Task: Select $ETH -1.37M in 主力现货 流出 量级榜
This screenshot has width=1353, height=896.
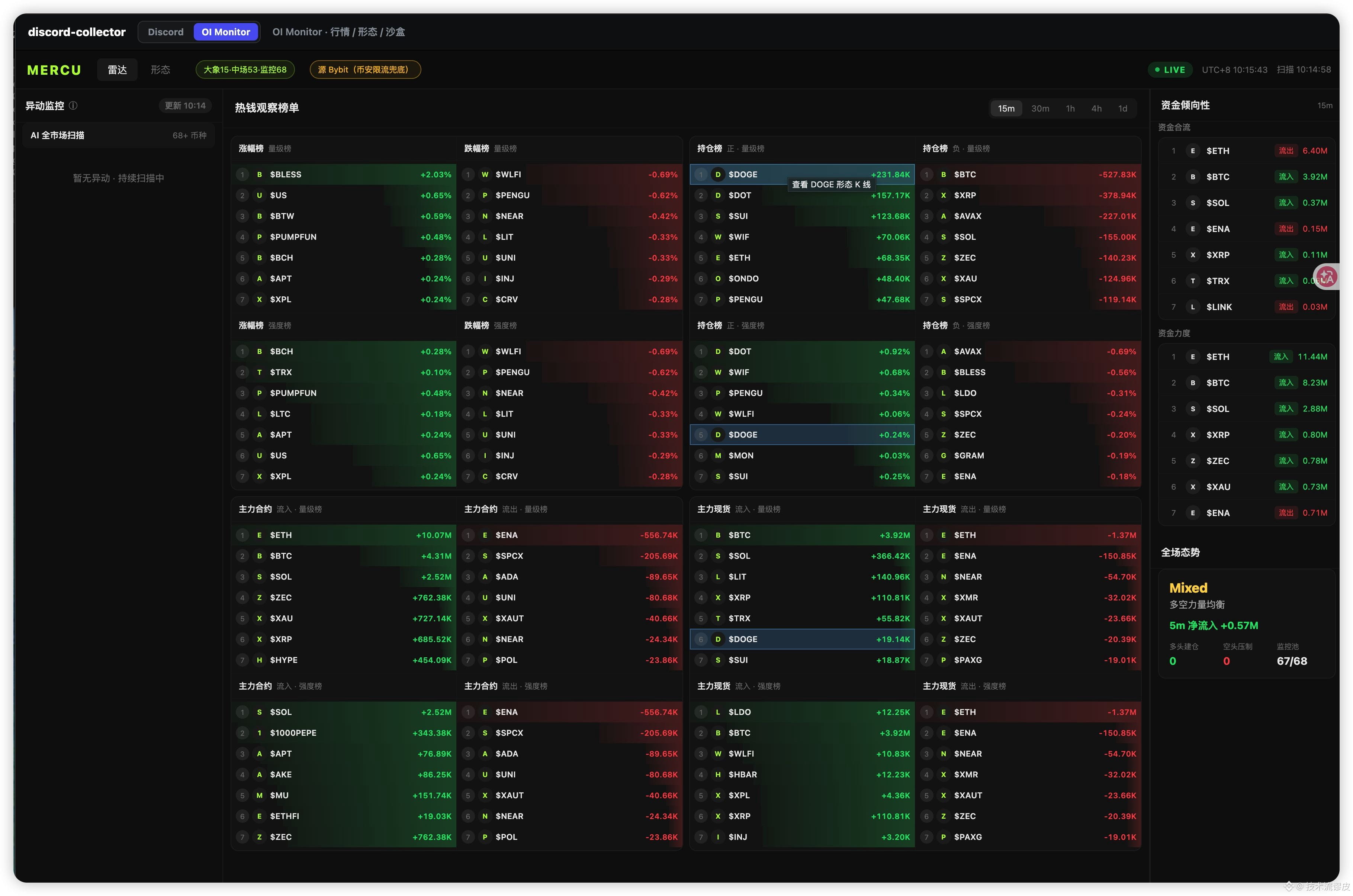Action: click(1029, 535)
